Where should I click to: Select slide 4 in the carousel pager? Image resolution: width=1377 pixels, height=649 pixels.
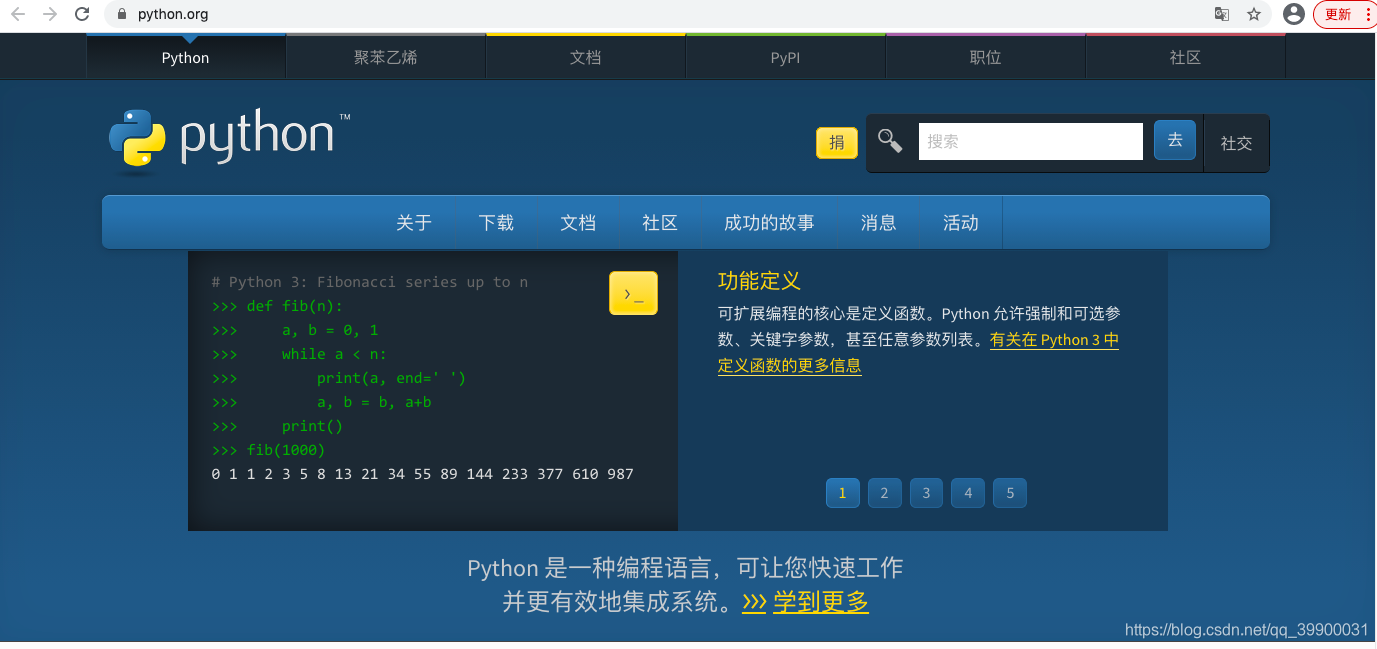(x=968, y=492)
